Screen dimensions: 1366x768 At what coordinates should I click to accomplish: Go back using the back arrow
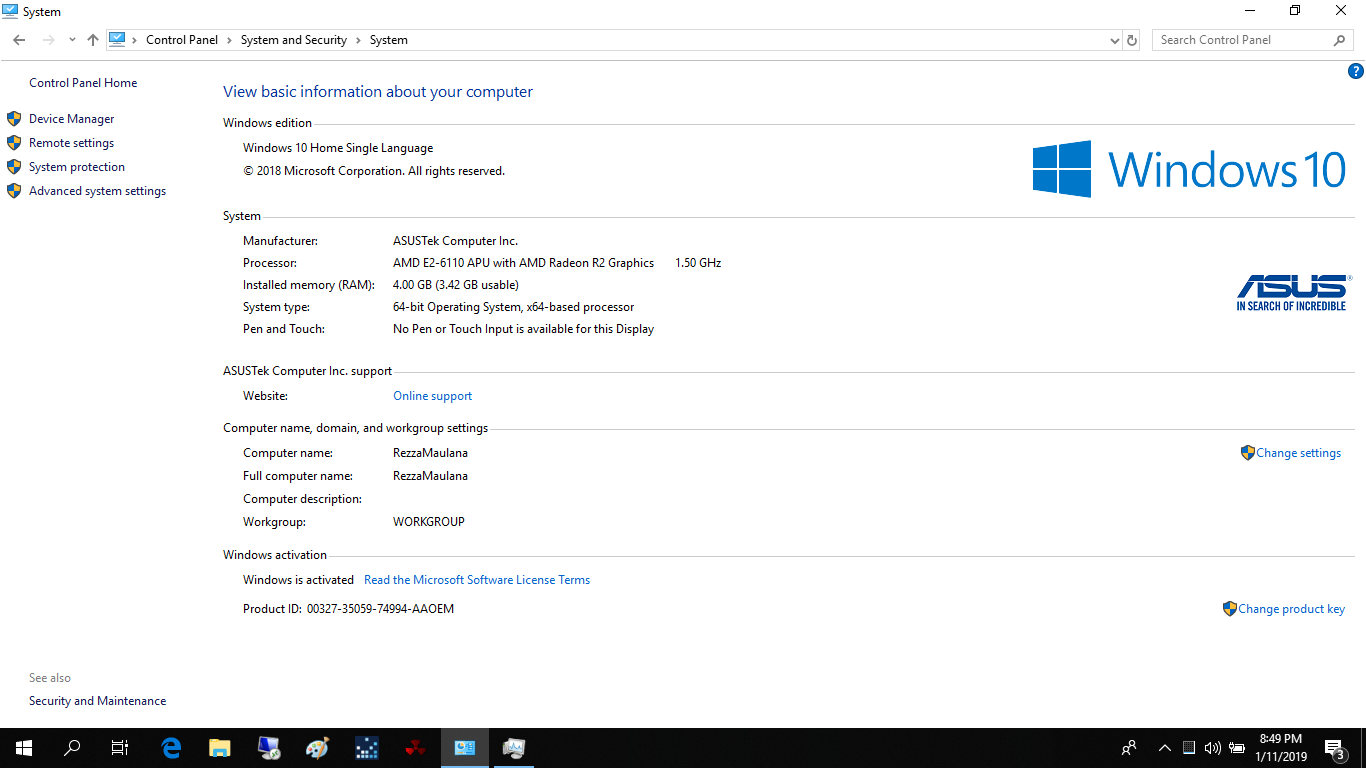click(x=19, y=40)
